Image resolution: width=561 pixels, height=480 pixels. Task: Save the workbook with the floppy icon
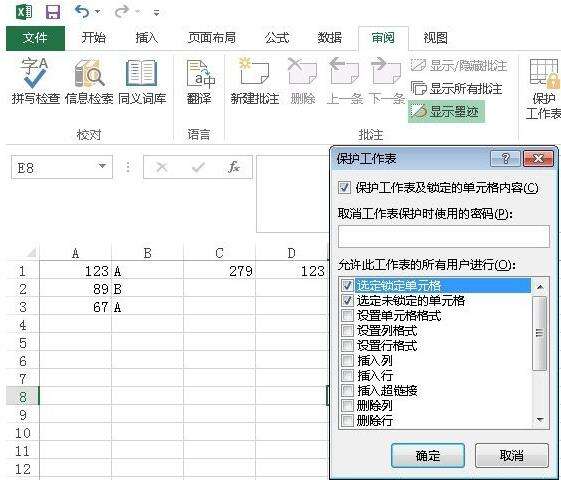coord(53,13)
